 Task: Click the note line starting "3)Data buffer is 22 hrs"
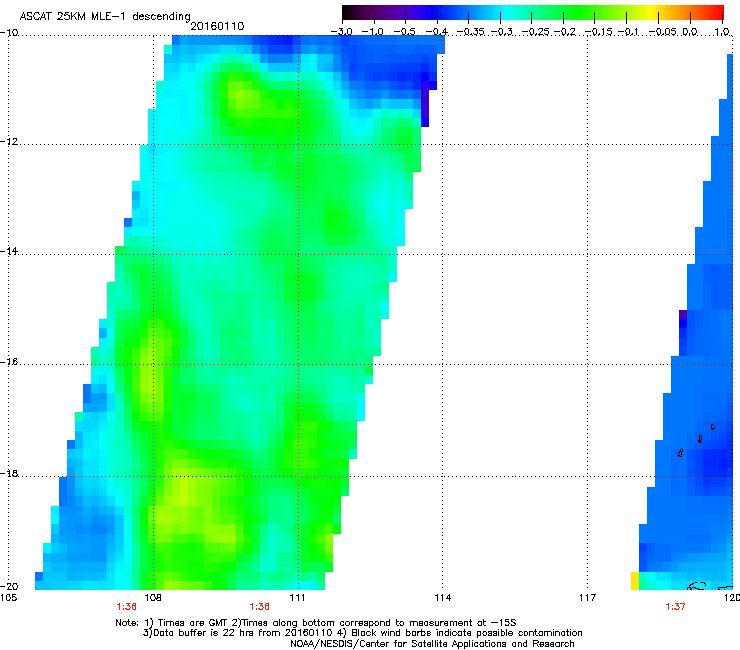coord(362,633)
